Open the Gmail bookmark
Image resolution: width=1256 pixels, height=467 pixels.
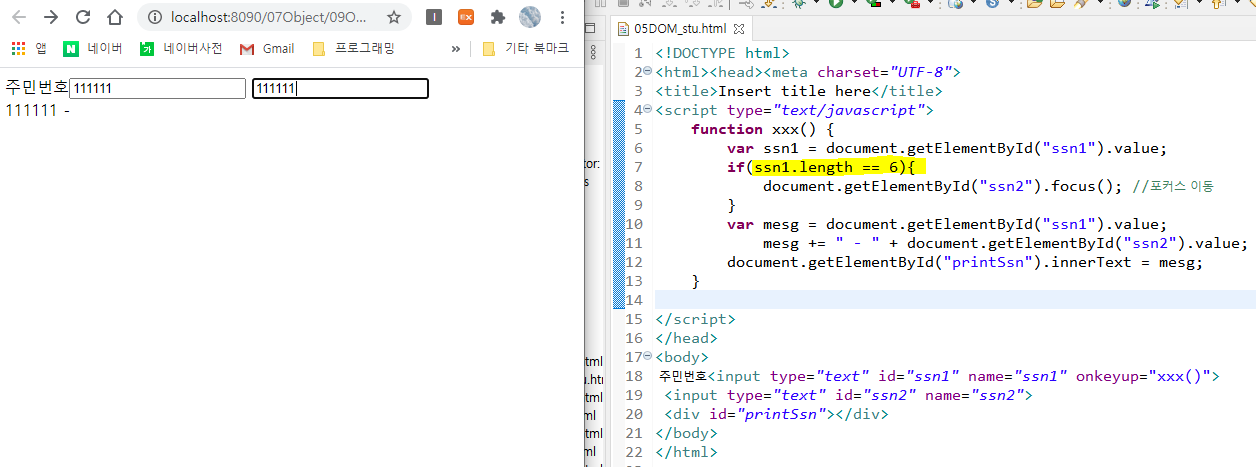coord(267,48)
